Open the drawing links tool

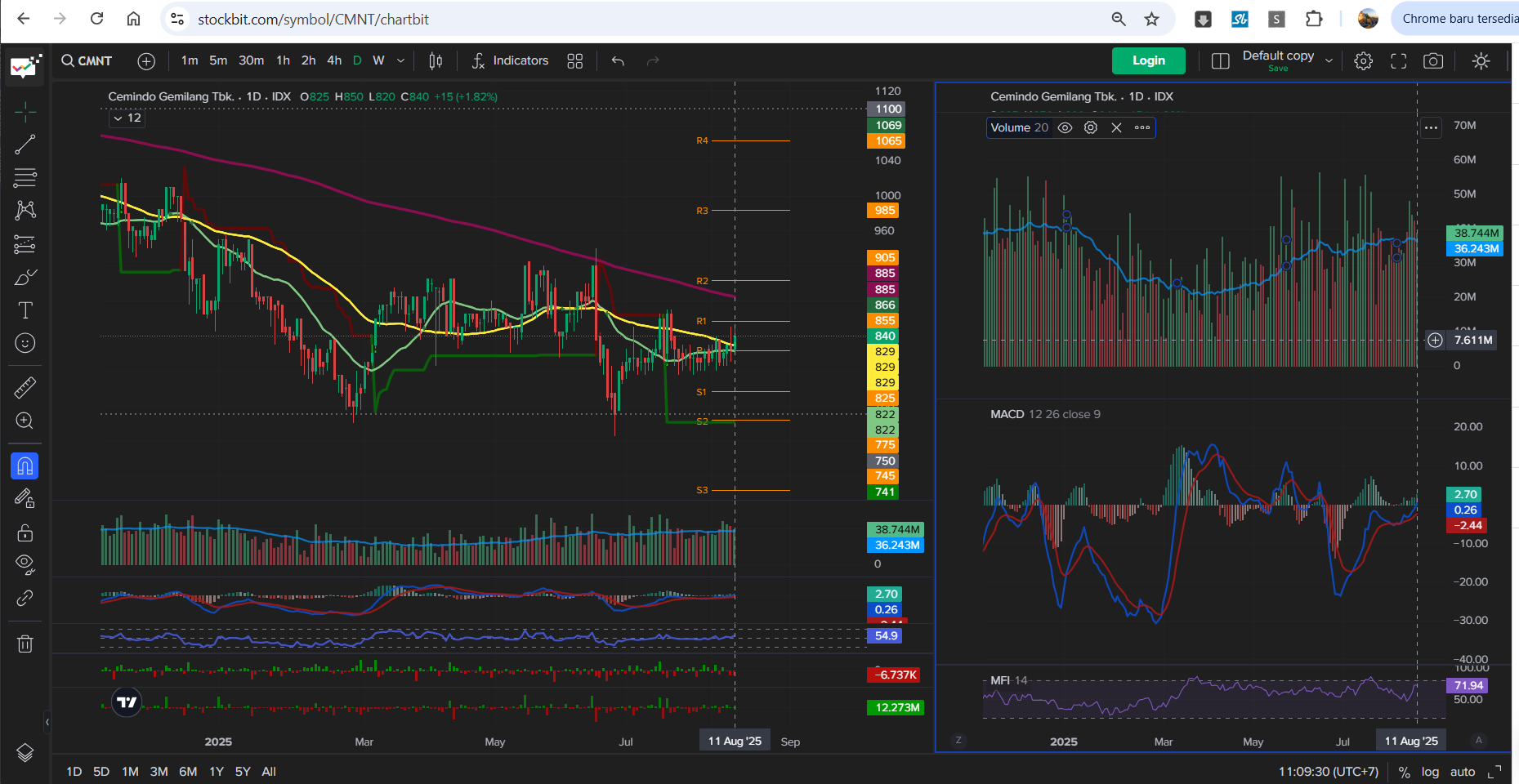[25, 598]
